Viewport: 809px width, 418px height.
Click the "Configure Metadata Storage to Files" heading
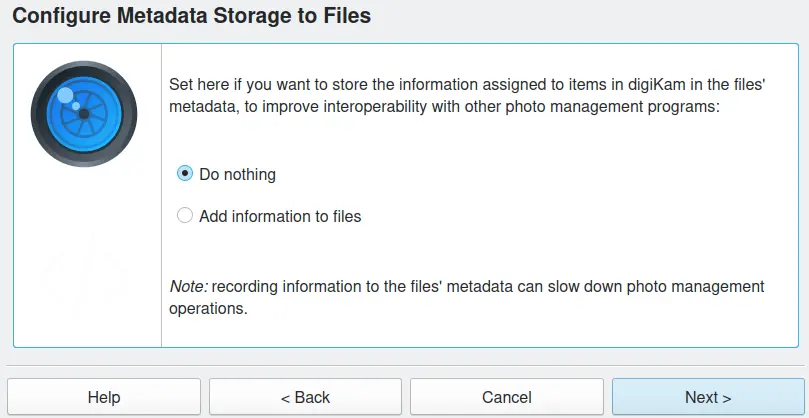[x=191, y=17]
